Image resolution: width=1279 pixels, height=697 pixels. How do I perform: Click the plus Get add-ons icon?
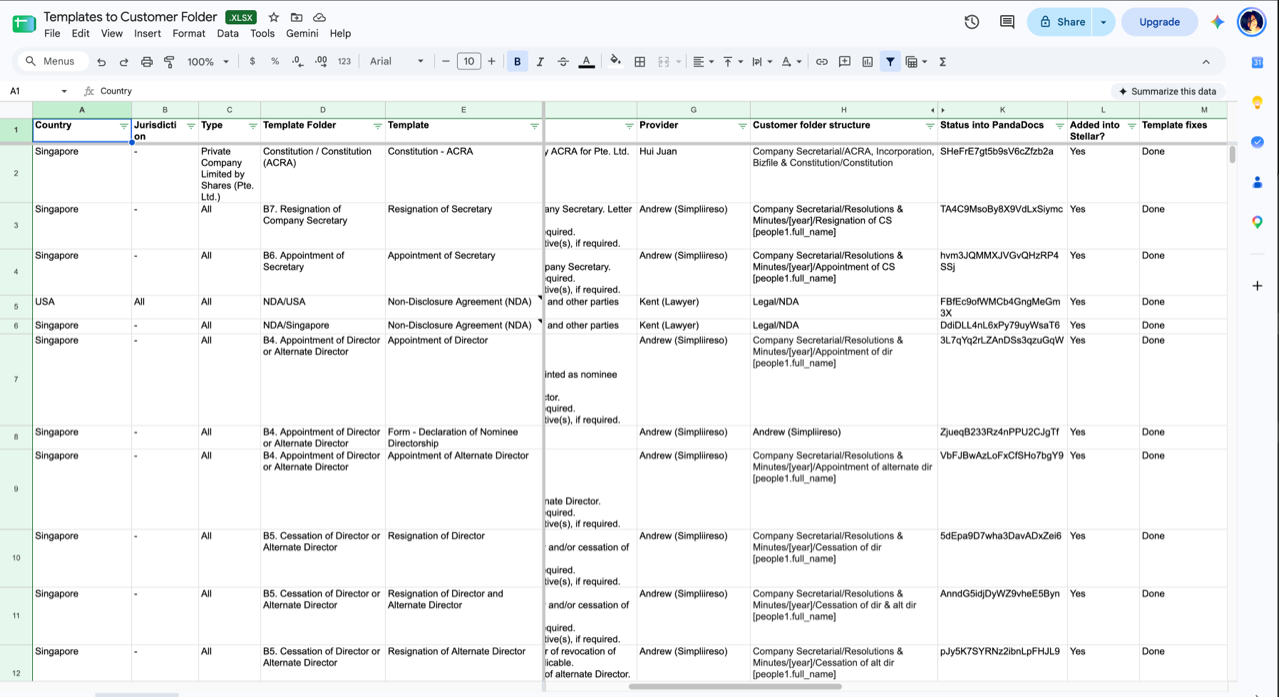coord(1258,286)
